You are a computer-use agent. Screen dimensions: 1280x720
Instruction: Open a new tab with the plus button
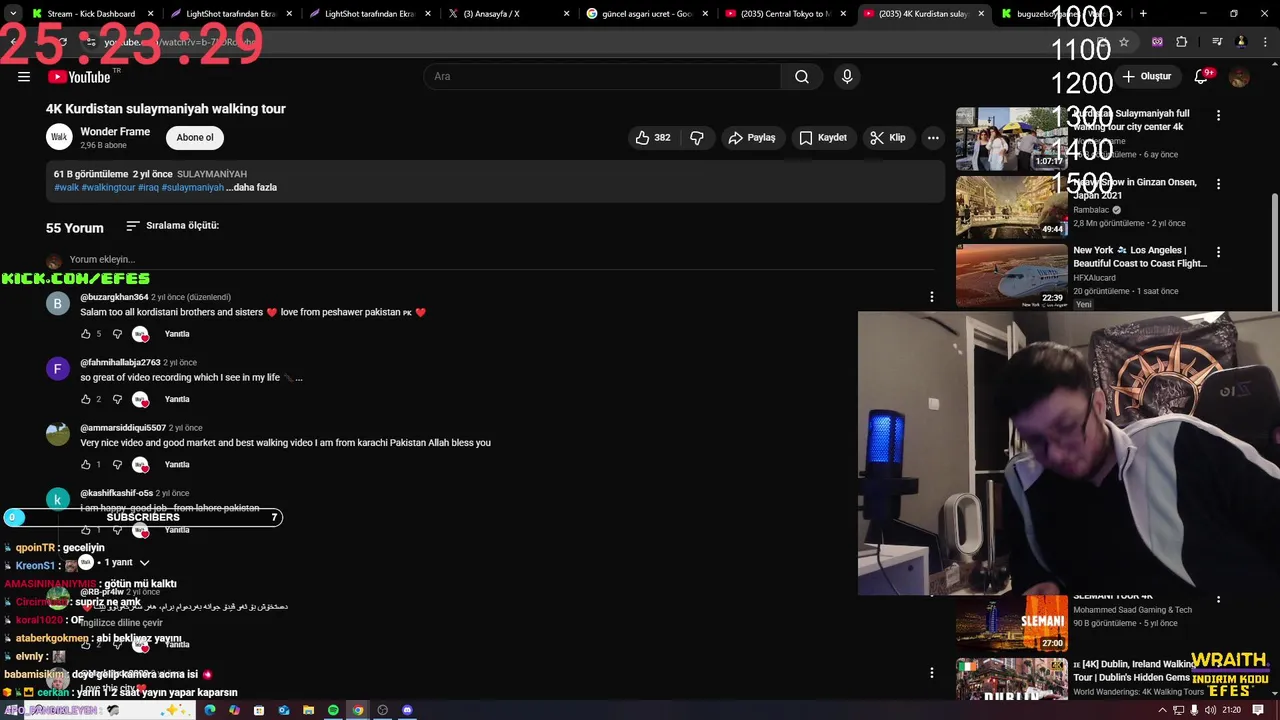click(1143, 14)
